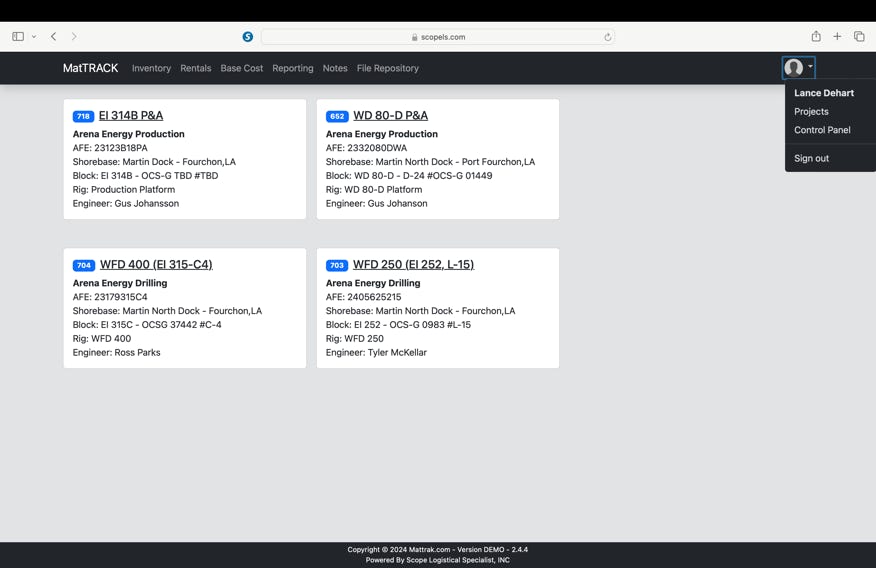Click Sign out in dropdown
The image size is (876, 568).
pos(811,158)
